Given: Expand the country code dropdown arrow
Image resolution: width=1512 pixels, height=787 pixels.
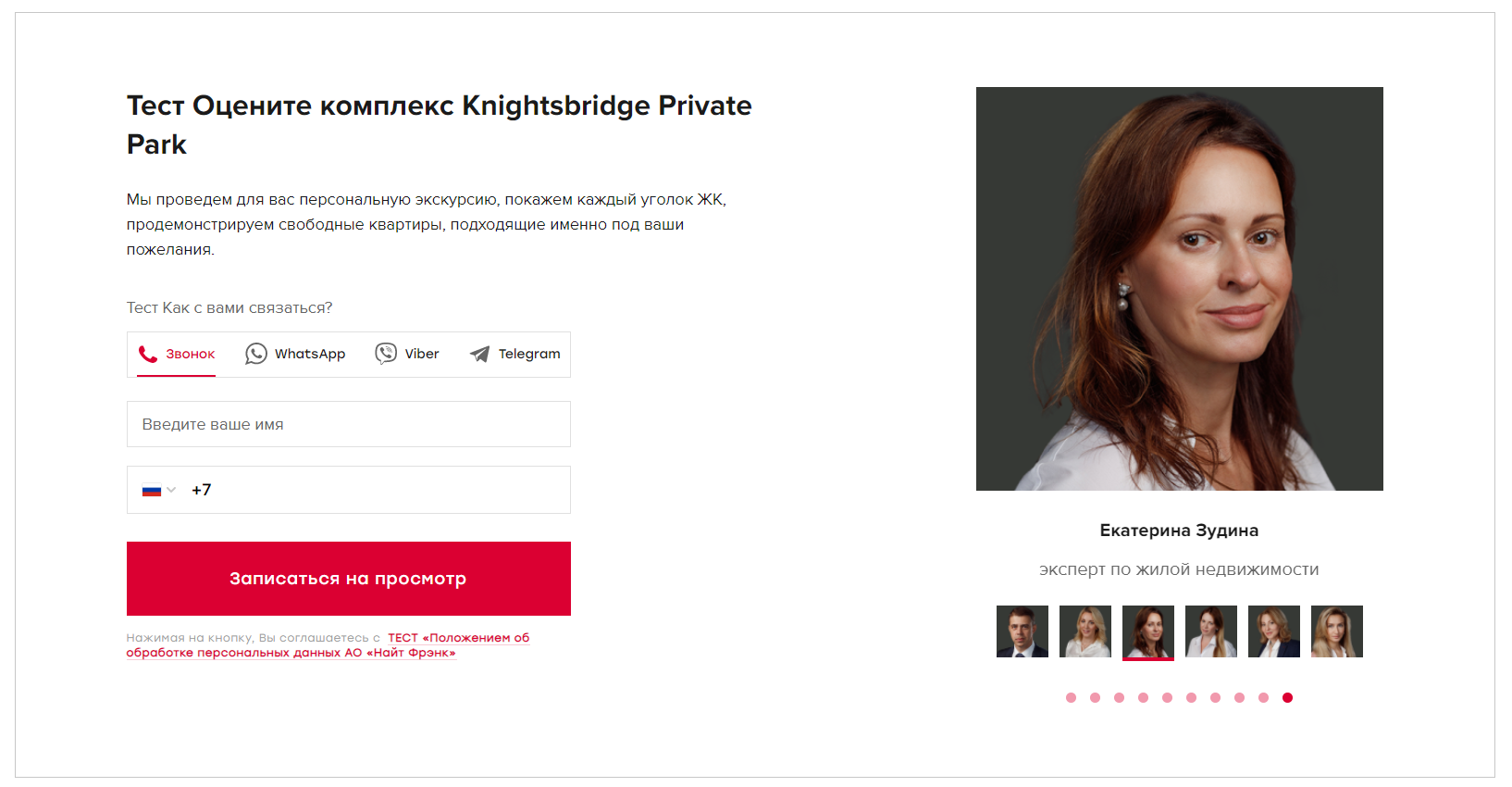Looking at the screenshot, I should coord(171,491).
